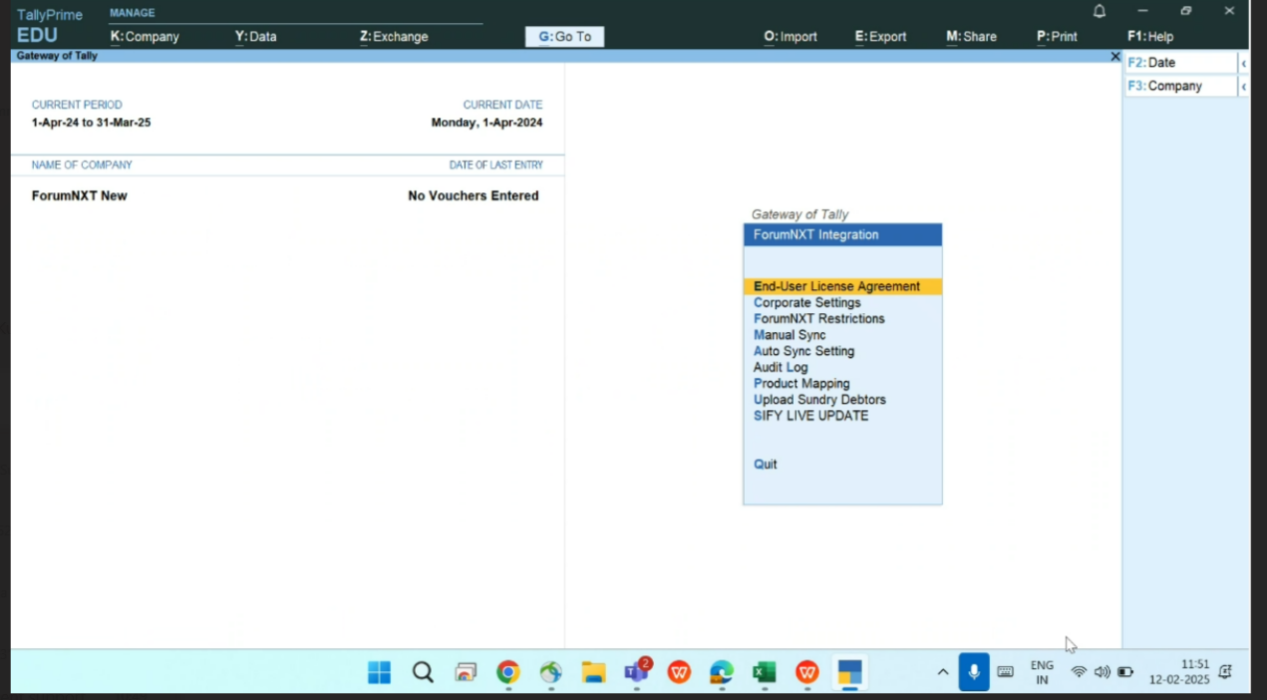
Task: Click the microphone icon in system tray
Action: click(974, 672)
